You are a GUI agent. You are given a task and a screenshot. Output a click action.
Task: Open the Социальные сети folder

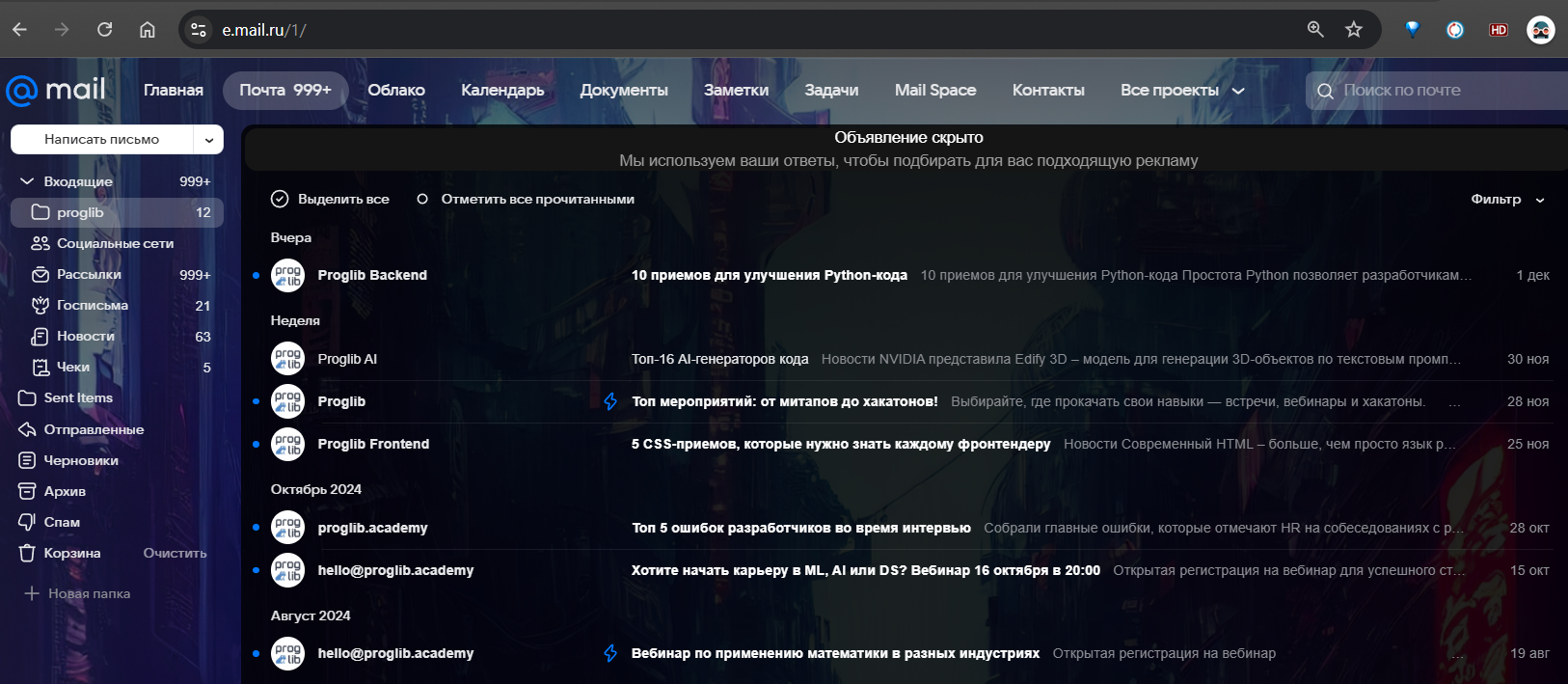pos(117,243)
